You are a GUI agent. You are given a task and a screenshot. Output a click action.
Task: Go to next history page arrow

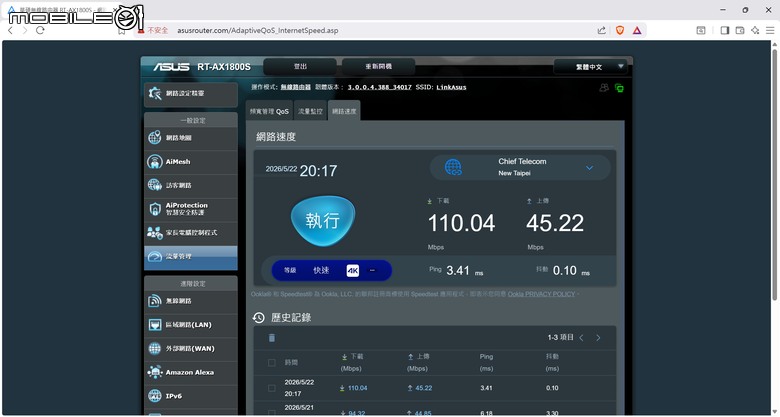tap(598, 338)
